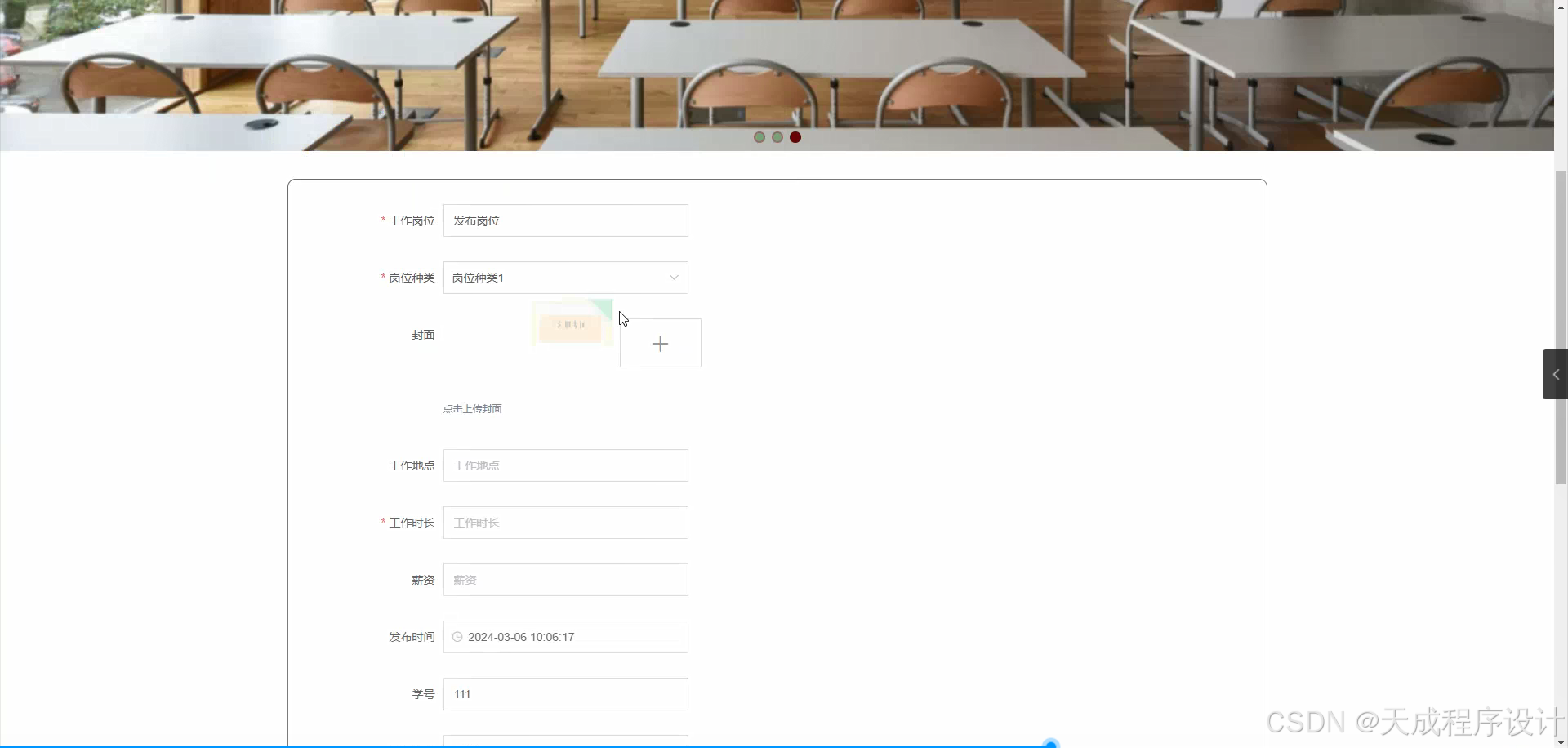Click the 工作时长 input field

tap(565, 523)
